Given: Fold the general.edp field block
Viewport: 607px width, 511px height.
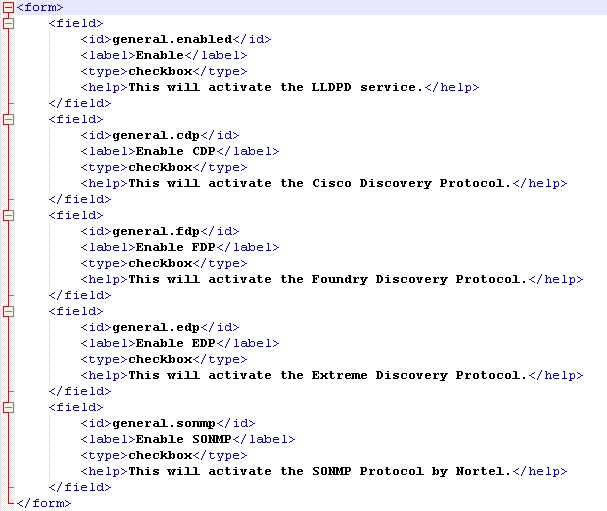Looking at the screenshot, I should (x=9, y=311).
